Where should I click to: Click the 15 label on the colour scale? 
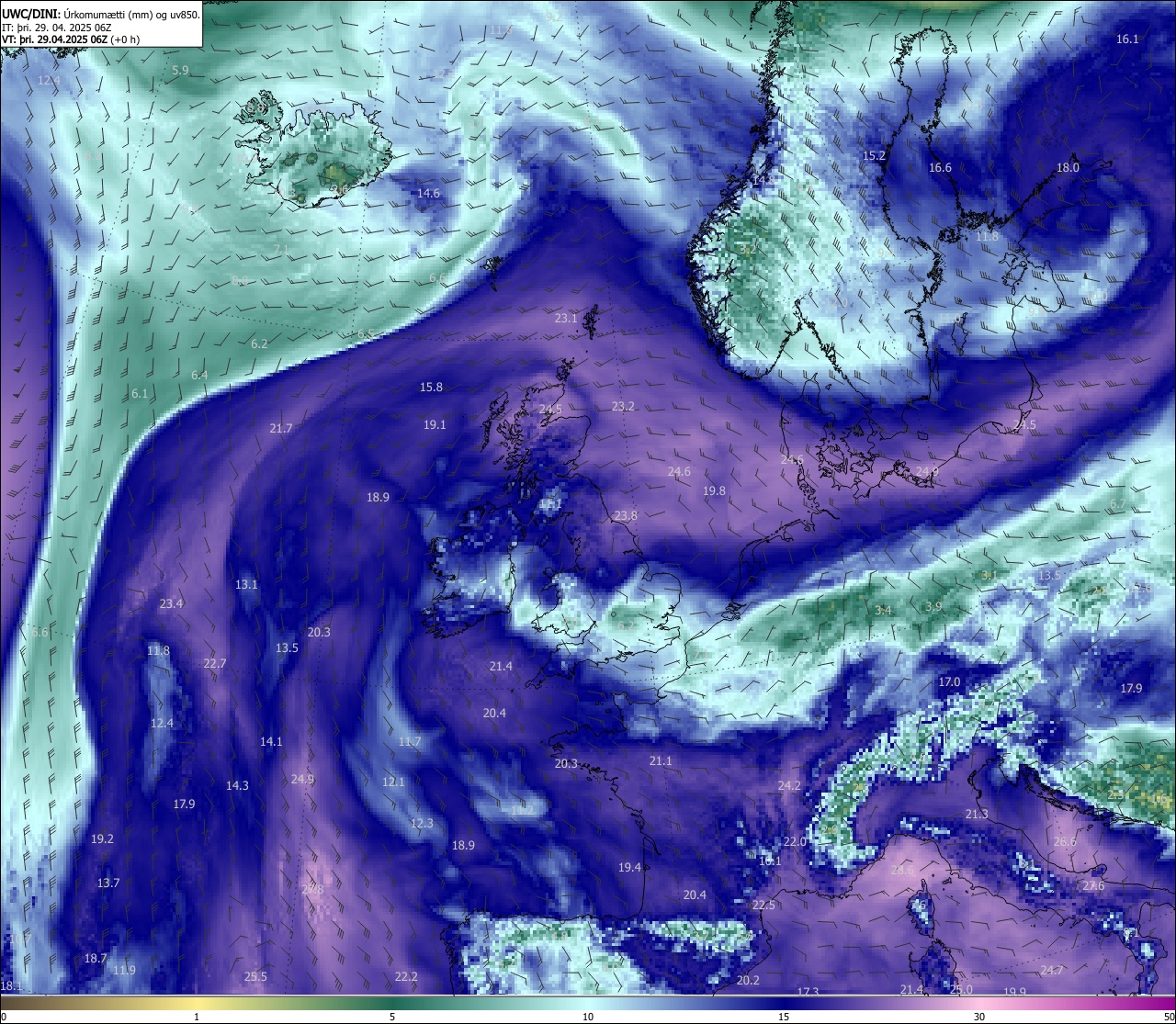point(784,1017)
